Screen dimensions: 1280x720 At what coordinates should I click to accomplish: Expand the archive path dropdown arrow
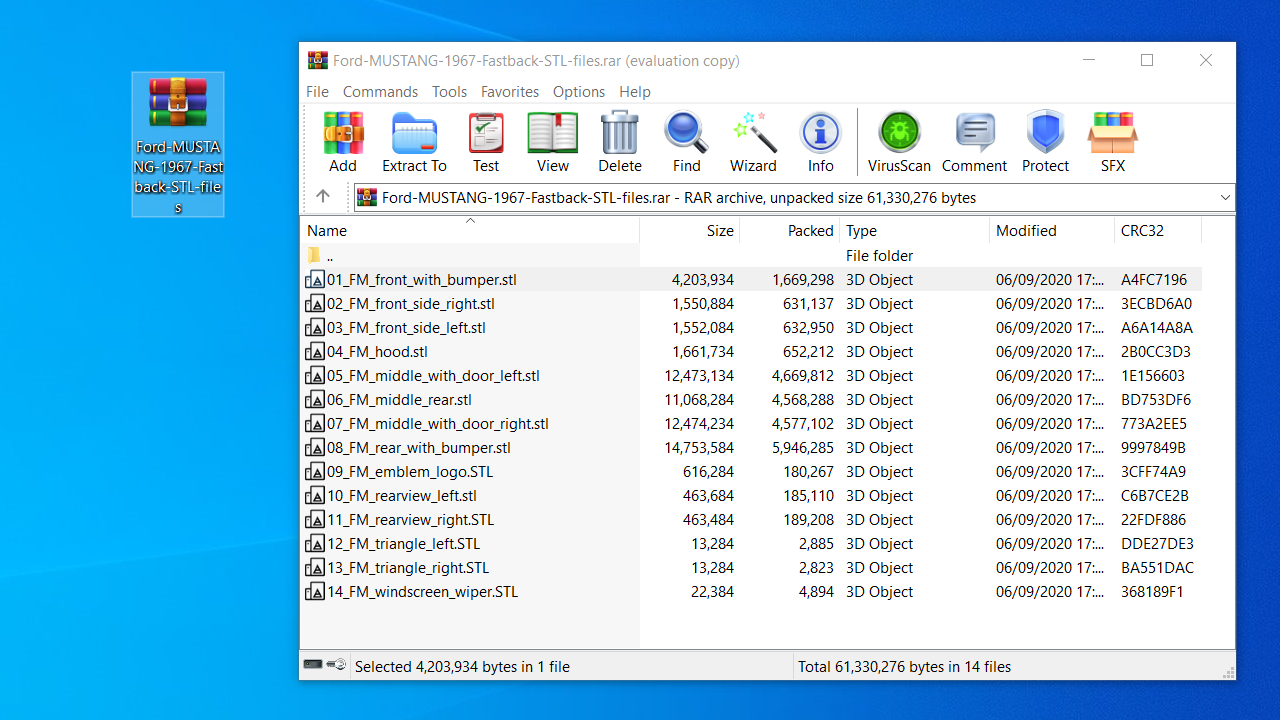1225,197
